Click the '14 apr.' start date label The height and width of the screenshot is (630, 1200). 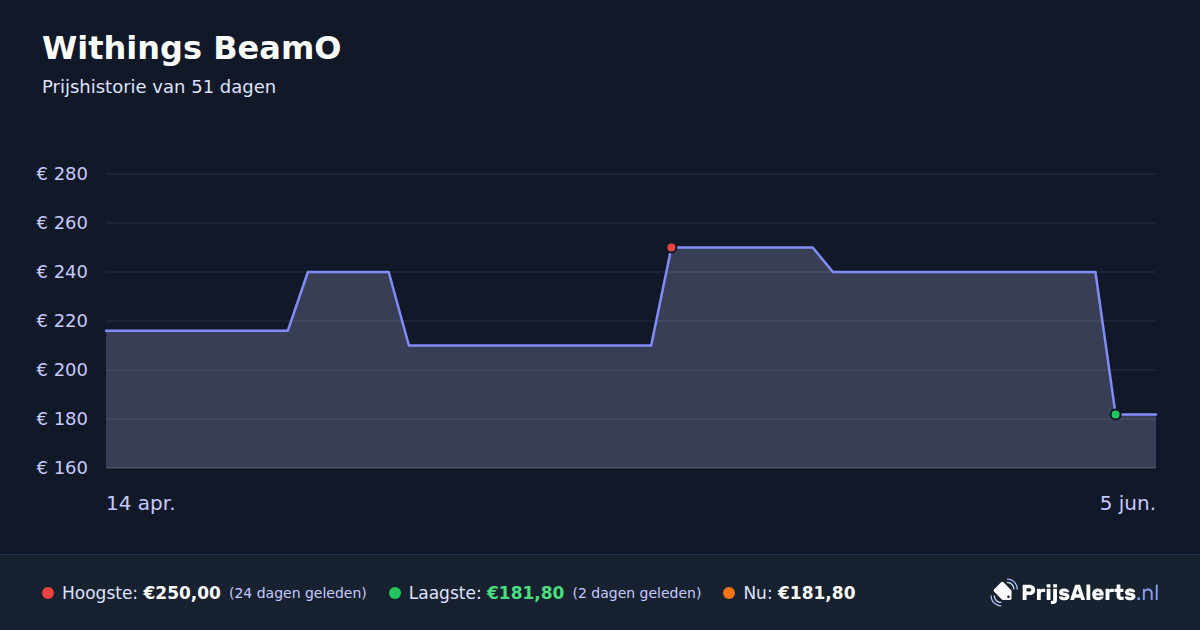tap(141, 504)
